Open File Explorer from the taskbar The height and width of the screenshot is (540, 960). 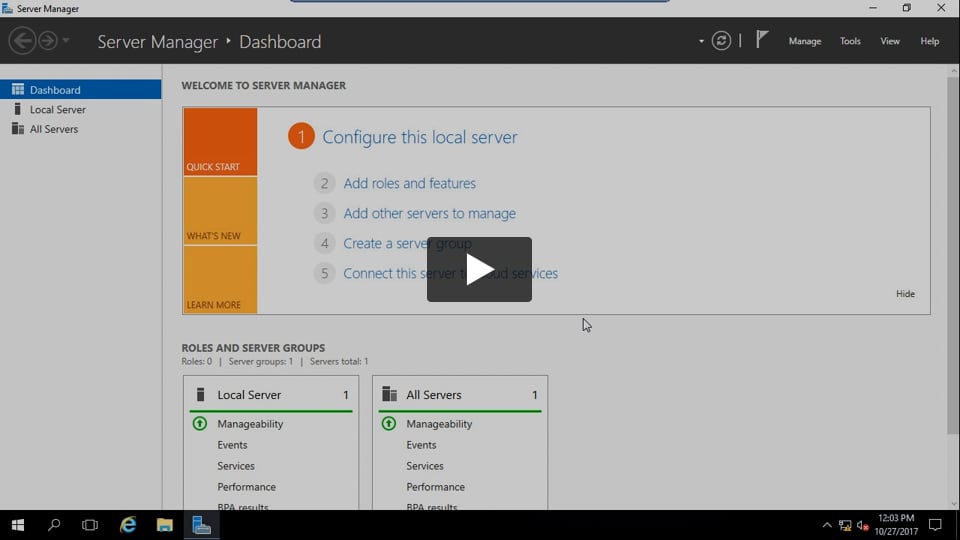pos(165,525)
